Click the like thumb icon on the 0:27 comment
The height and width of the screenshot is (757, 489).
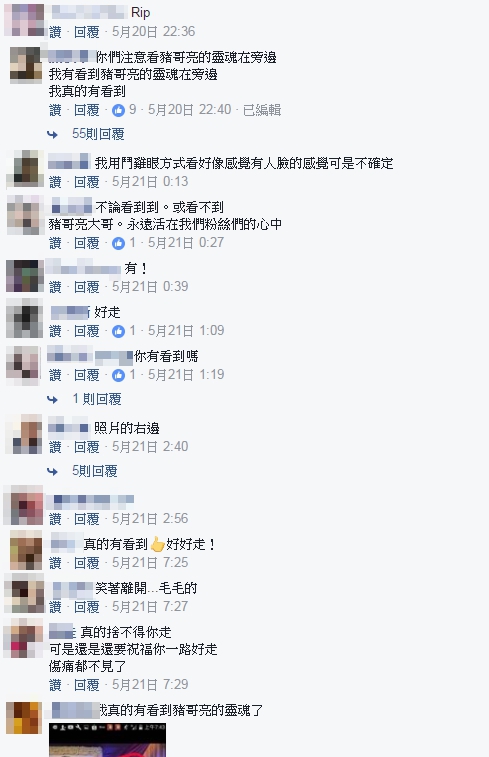click(118, 243)
